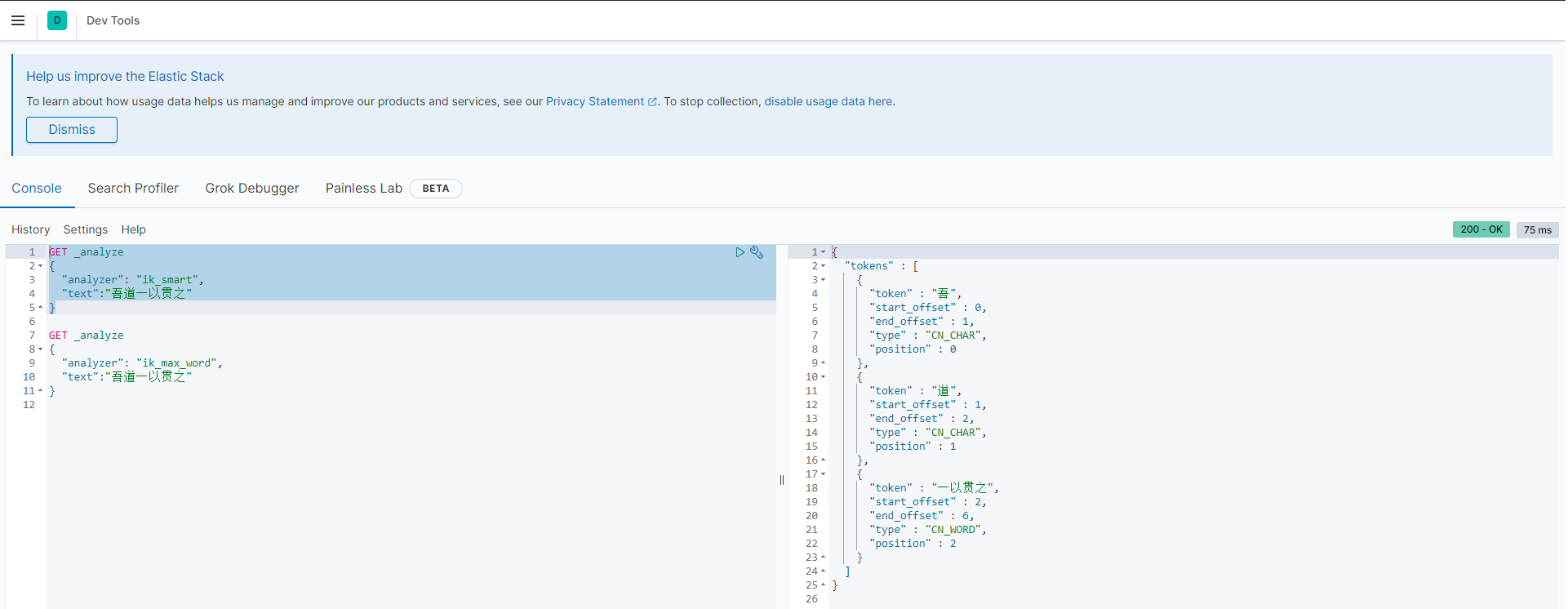
Task: Collapse editor fold at line 2
Action: 41,266
